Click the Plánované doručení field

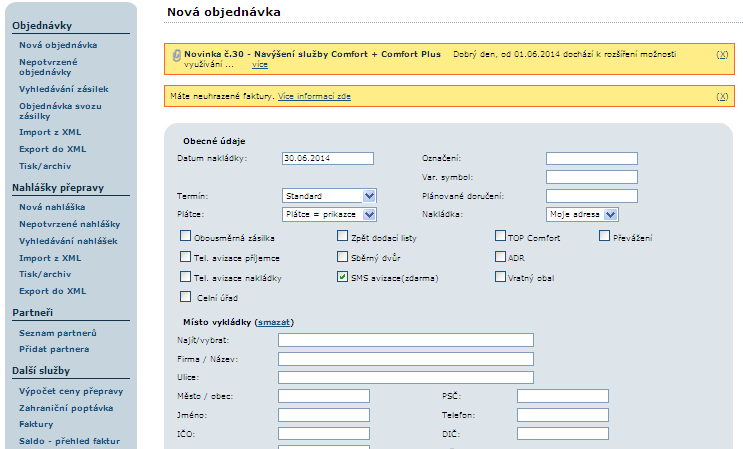592,196
